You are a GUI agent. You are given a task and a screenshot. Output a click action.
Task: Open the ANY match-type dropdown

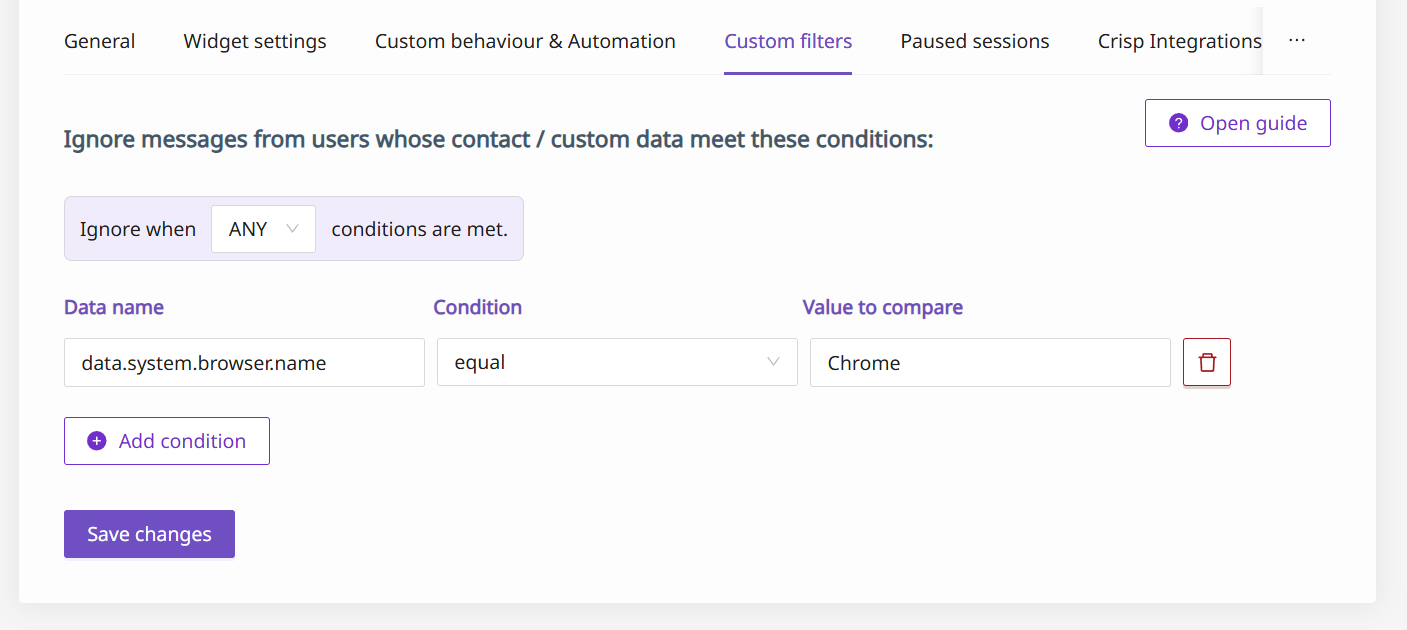[263, 229]
